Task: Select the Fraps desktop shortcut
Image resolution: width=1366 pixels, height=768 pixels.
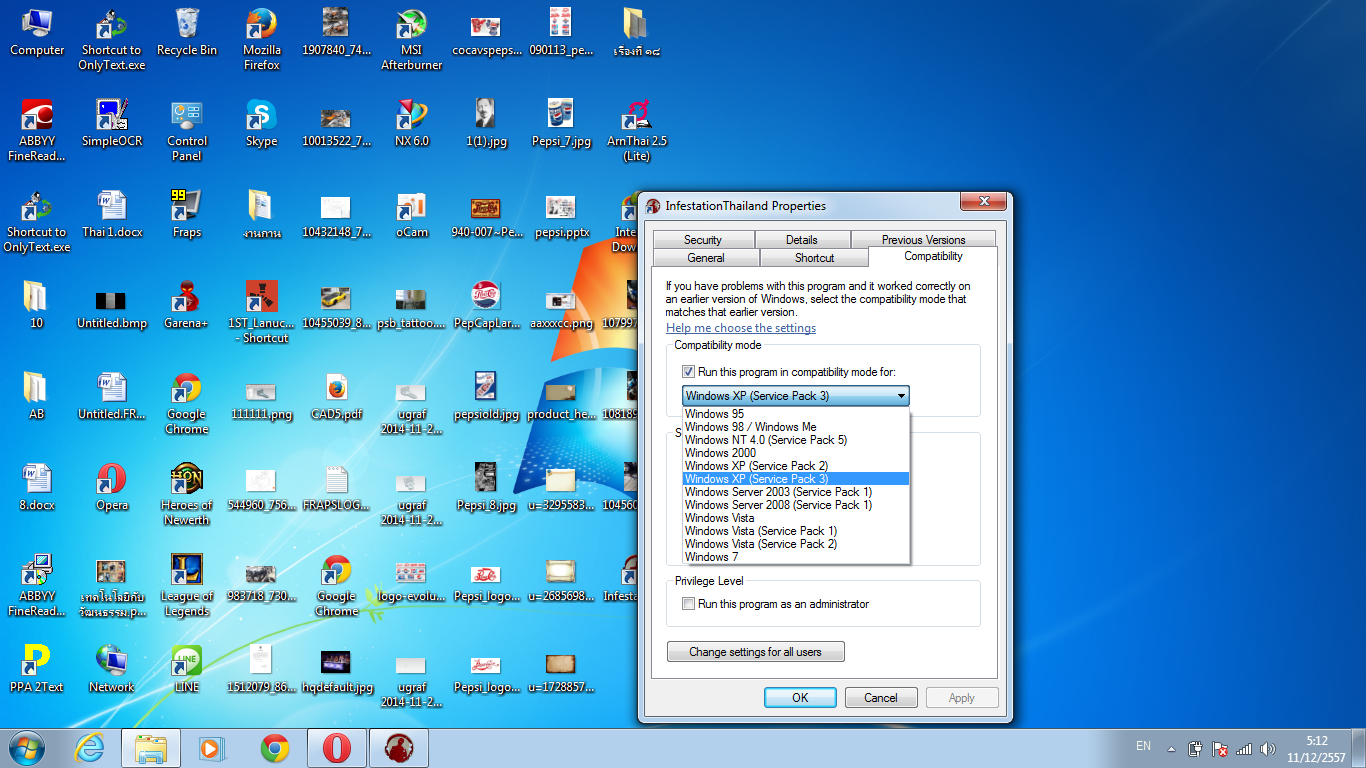Action: (187, 215)
